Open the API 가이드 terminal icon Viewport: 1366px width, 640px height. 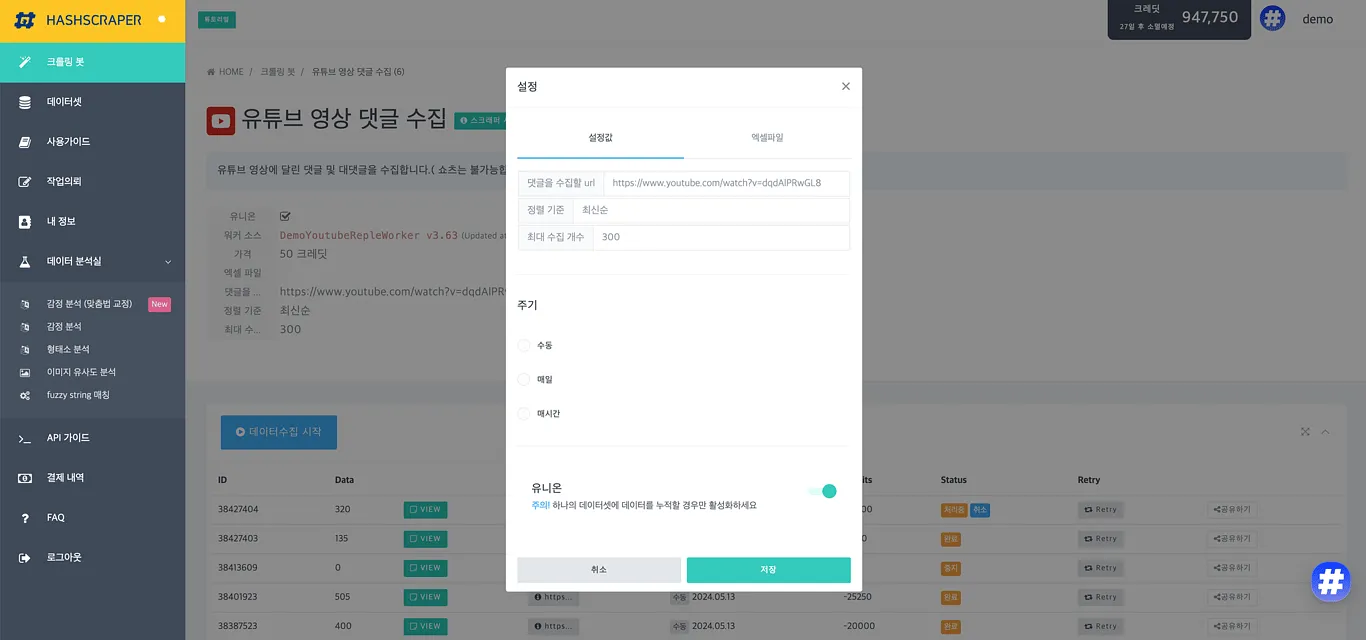click(x=25, y=438)
